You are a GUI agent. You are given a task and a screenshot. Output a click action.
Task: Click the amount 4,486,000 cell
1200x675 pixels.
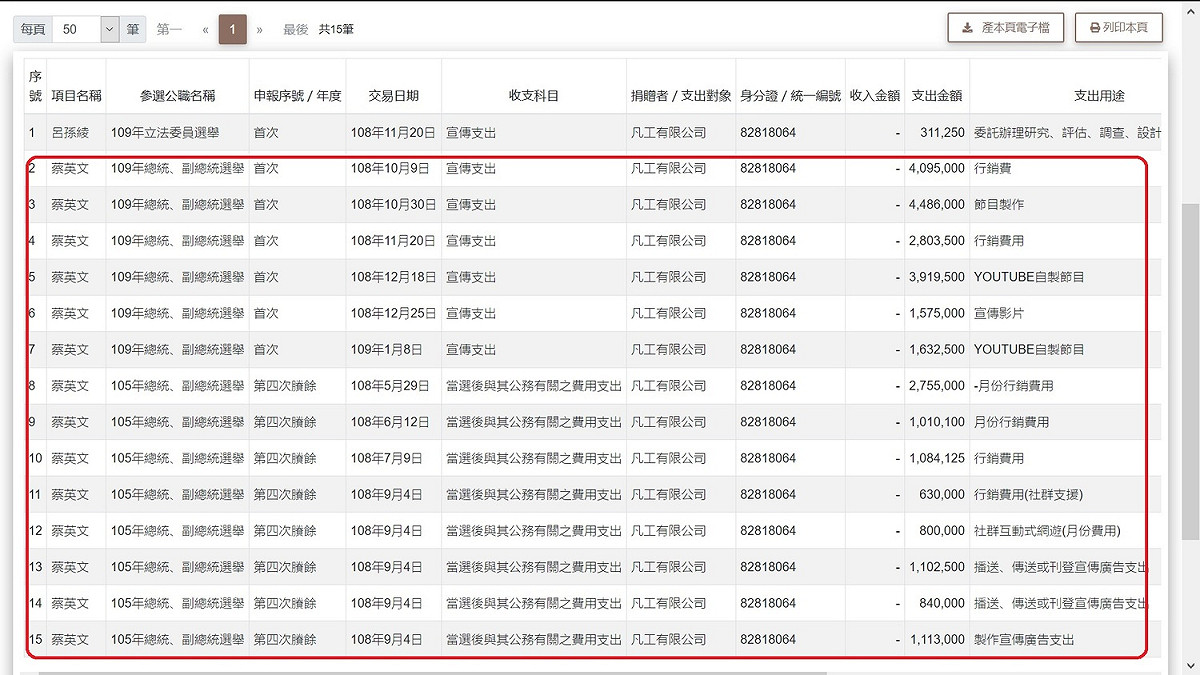coord(937,204)
